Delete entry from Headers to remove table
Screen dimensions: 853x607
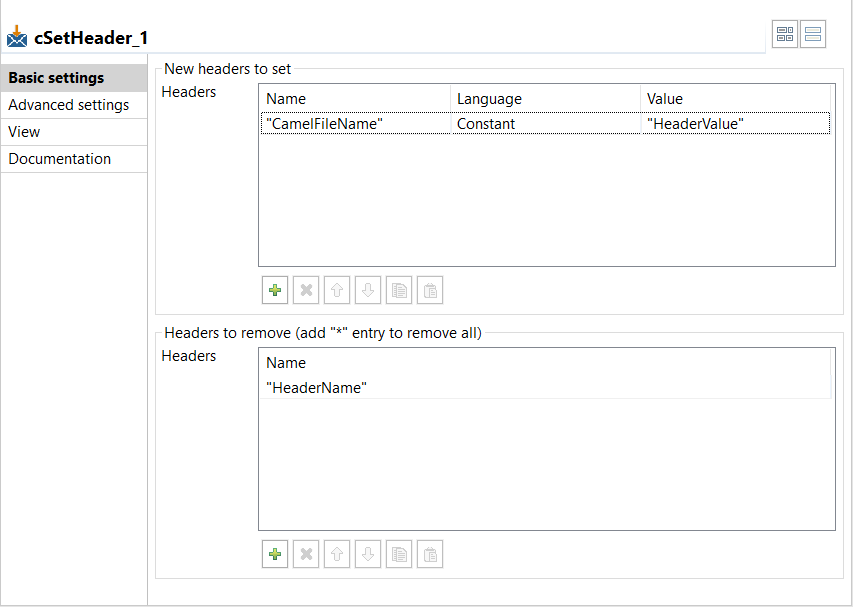(306, 555)
